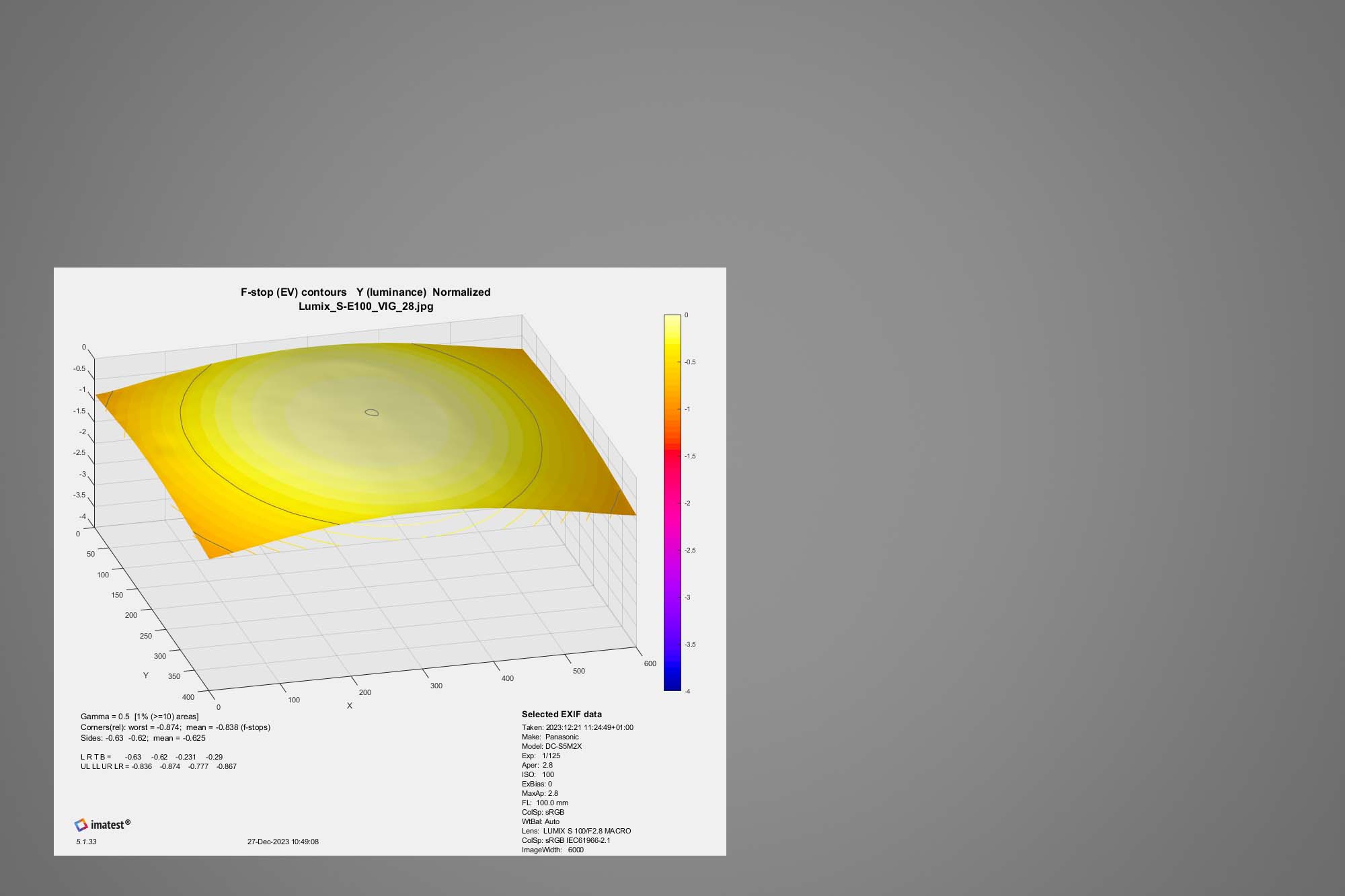Screen dimensions: 1345x896
Task: Click the 'ExBias: 0' EXIF line
Action: [537, 784]
